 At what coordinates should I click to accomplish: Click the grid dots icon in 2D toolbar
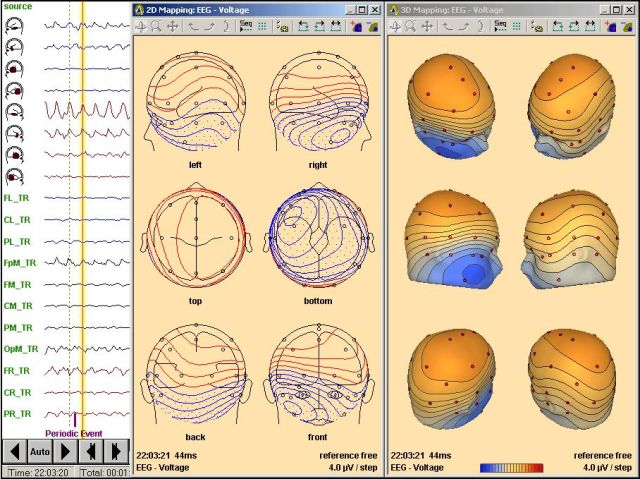[262, 26]
